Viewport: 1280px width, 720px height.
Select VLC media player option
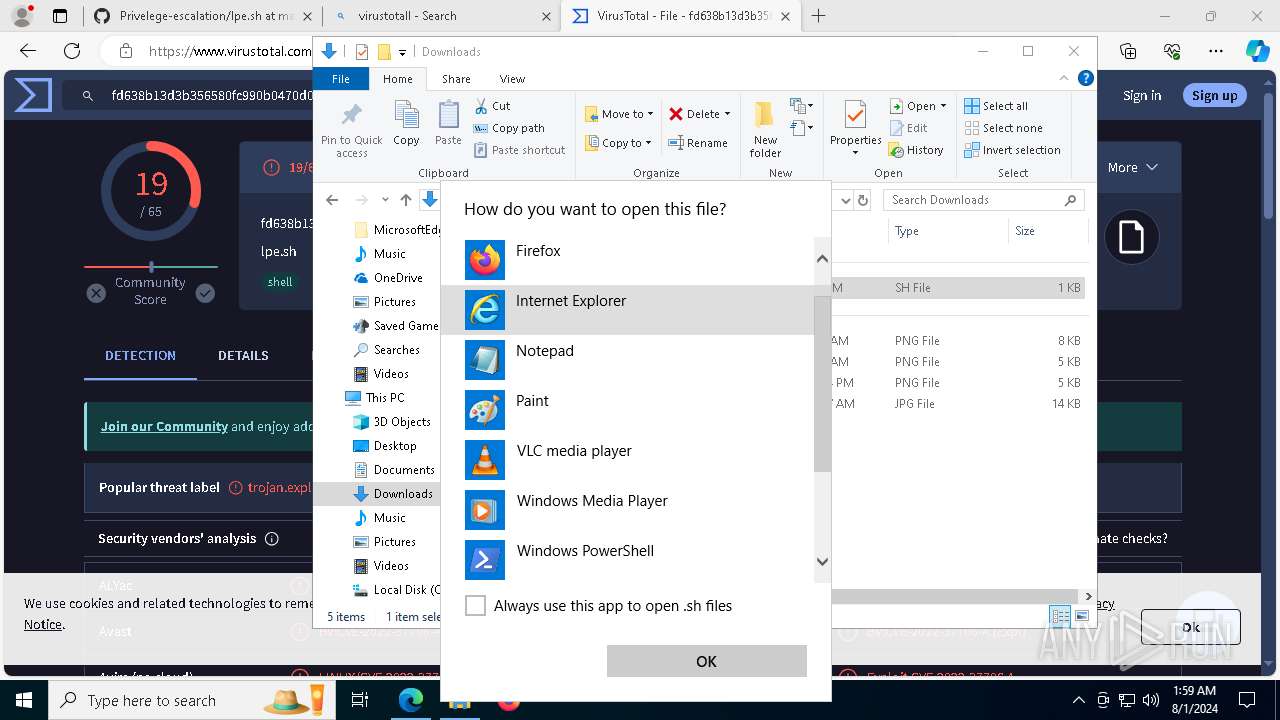point(628,460)
